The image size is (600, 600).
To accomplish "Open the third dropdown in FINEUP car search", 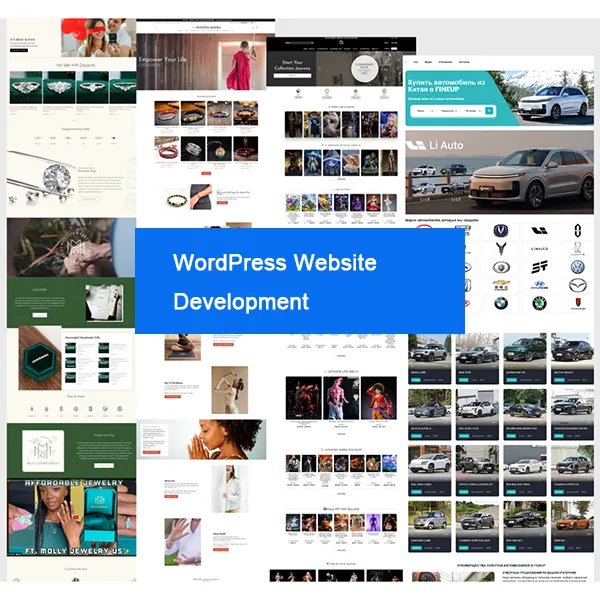I will 473,111.
